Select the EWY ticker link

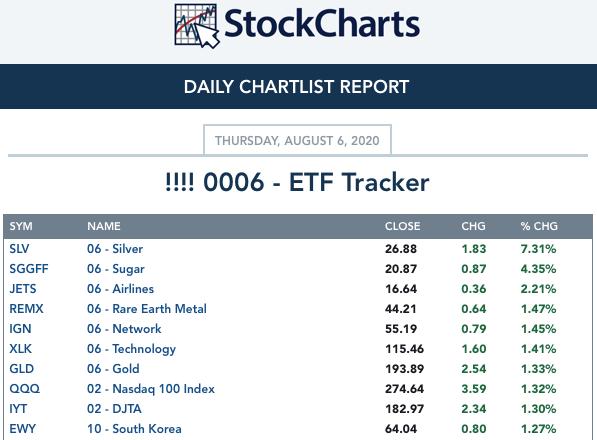(22, 429)
